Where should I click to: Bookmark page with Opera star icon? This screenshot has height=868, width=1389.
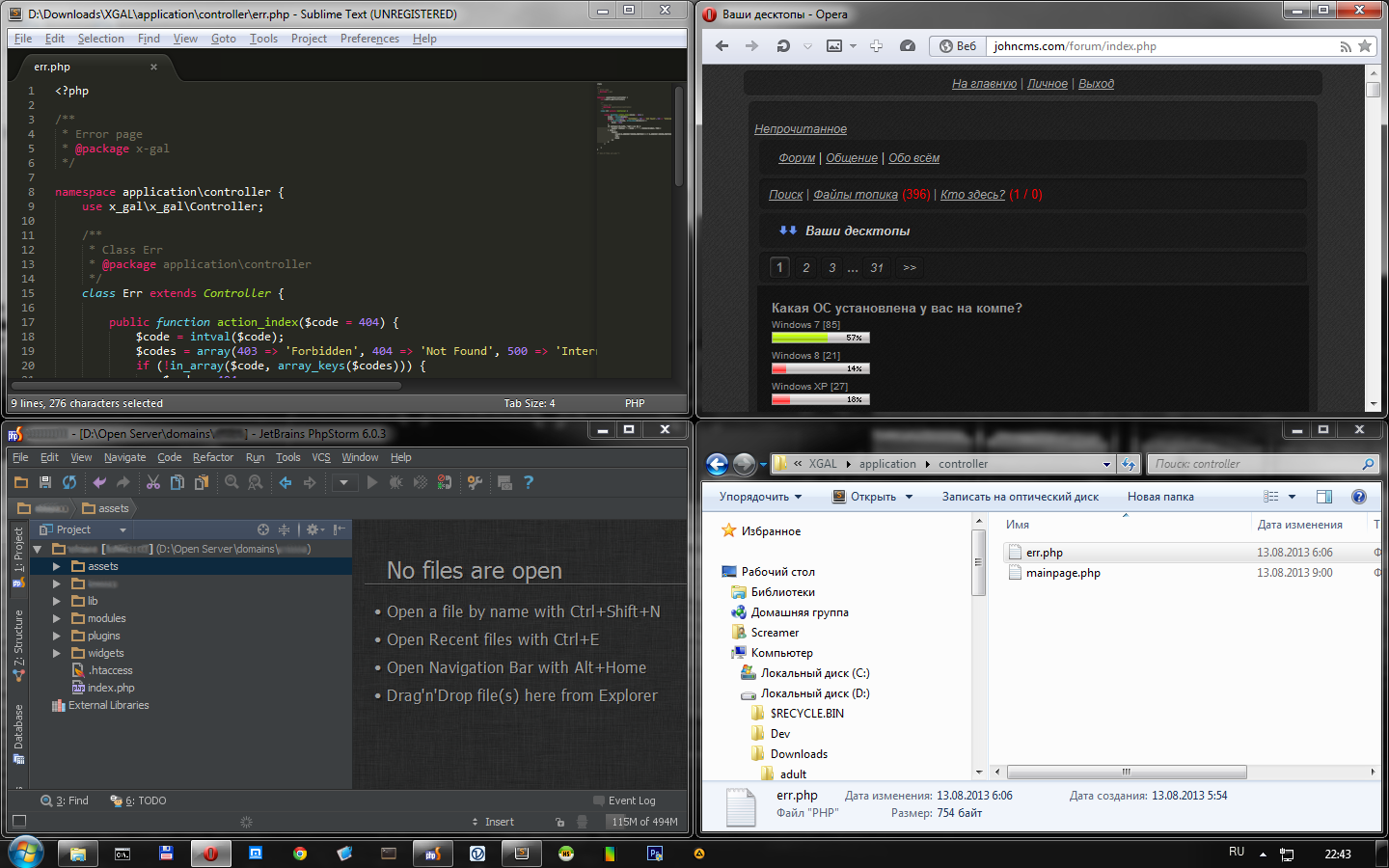1364,46
